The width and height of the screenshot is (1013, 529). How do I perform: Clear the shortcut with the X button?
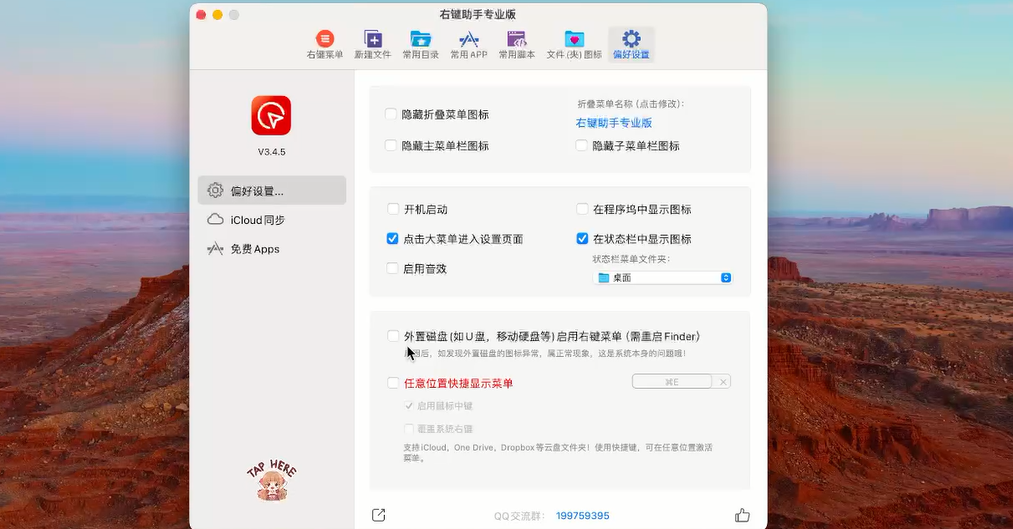(724, 382)
